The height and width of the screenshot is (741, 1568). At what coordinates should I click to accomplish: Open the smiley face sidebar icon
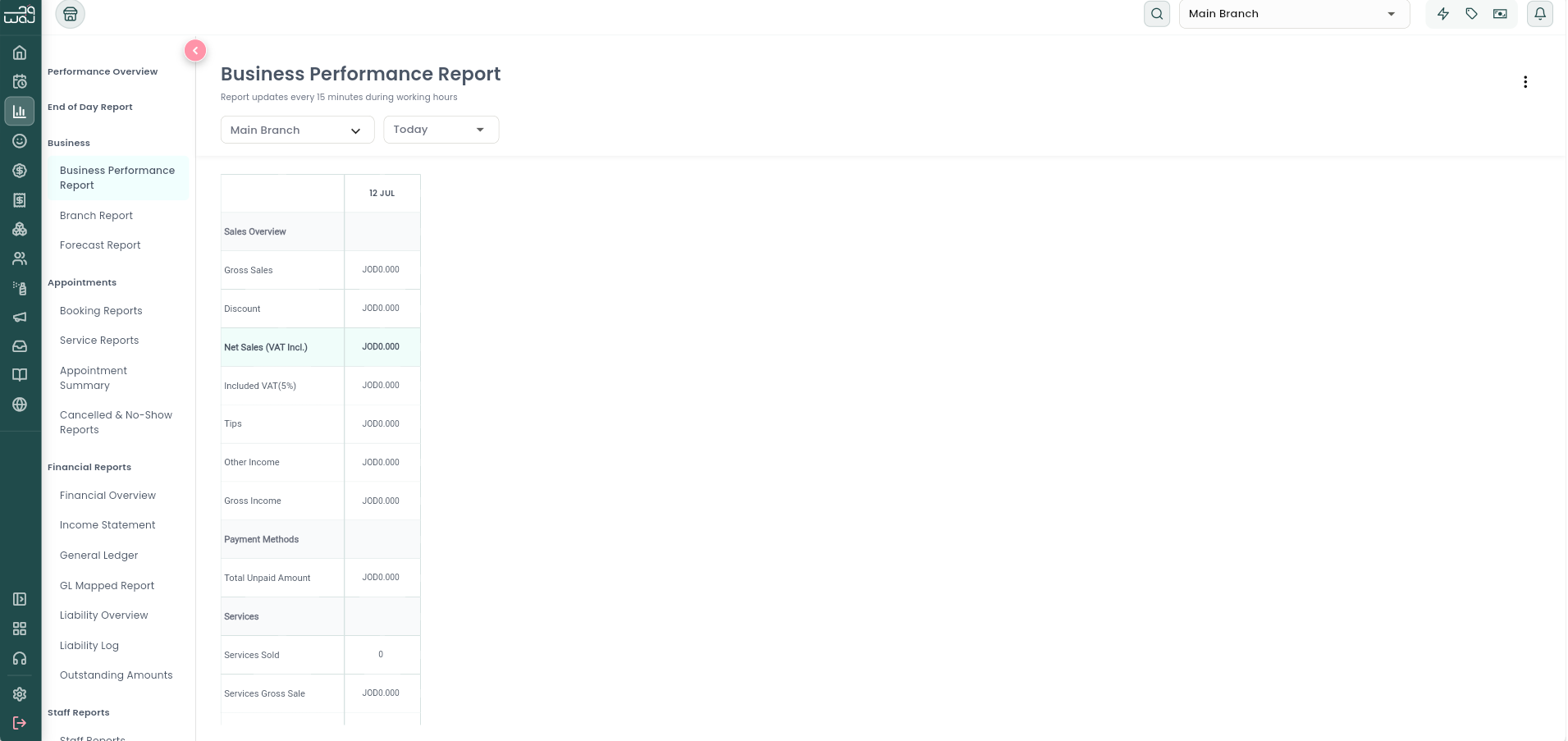20,141
